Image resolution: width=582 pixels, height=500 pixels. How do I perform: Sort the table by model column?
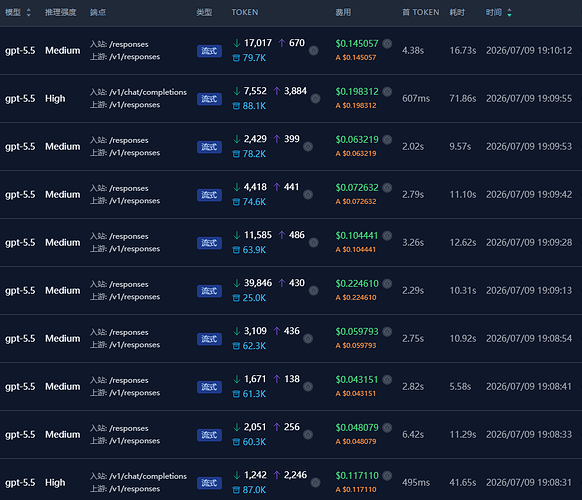point(29,13)
